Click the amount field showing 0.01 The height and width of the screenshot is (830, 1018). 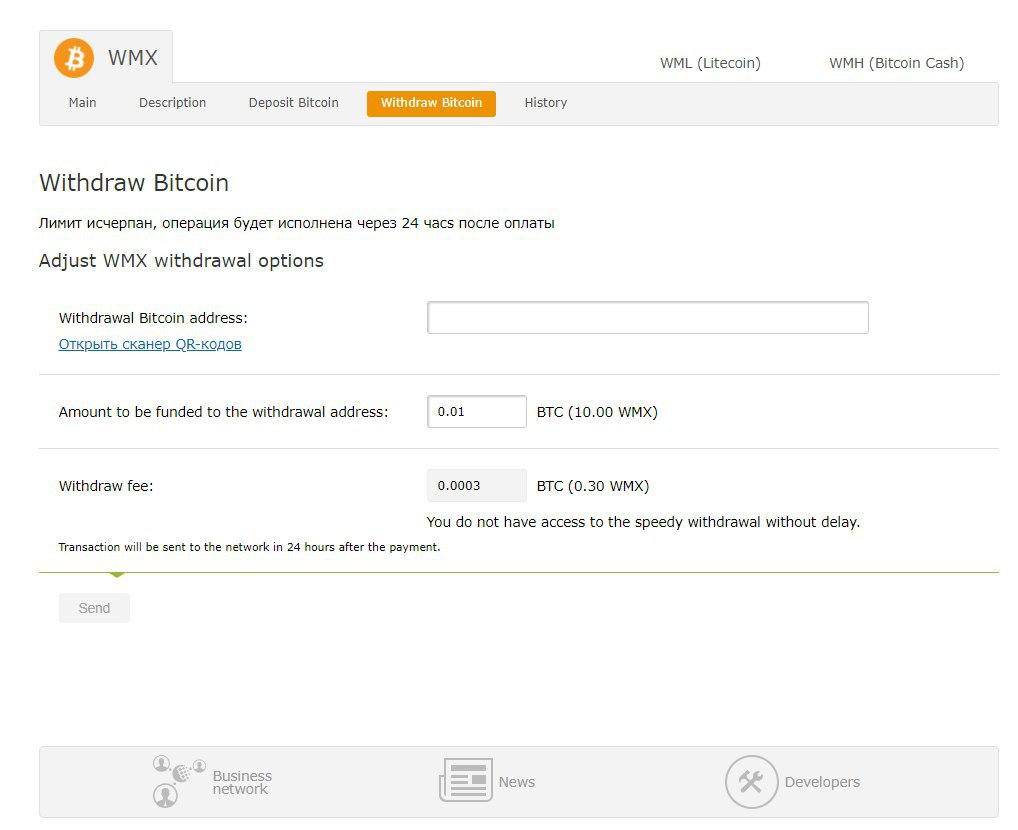(x=477, y=411)
